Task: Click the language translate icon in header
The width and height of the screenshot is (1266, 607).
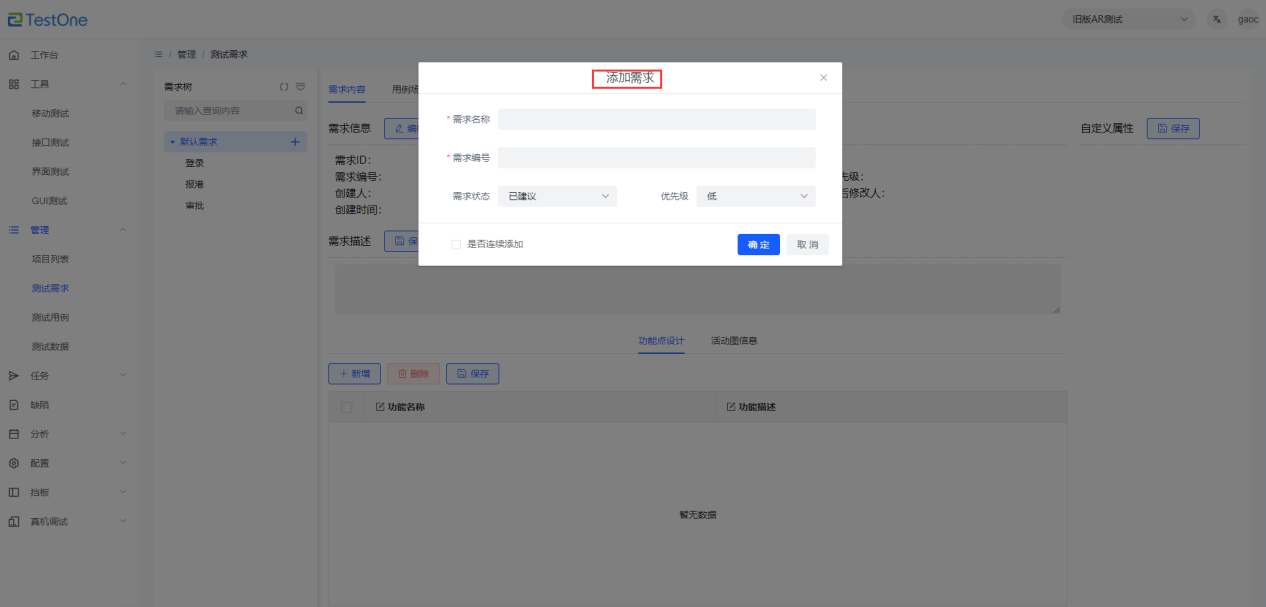Action: click(x=1217, y=19)
